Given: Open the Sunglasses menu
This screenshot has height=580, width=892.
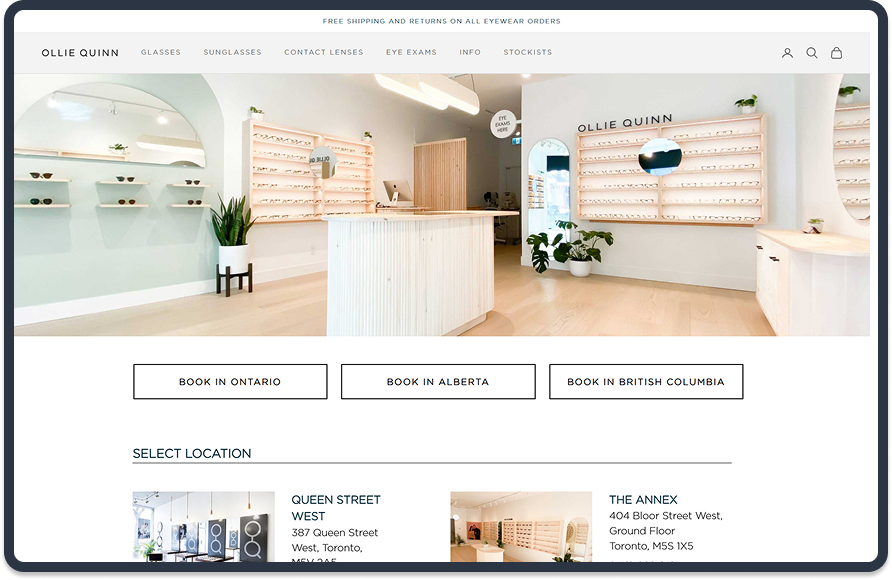Looking at the screenshot, I should 233,52.
